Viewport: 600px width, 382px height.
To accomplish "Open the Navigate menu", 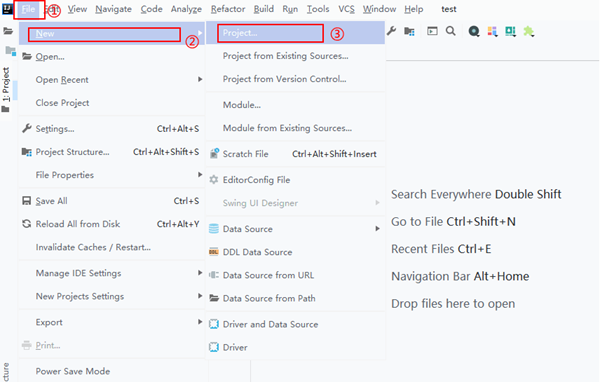I will tap(113, 9).
